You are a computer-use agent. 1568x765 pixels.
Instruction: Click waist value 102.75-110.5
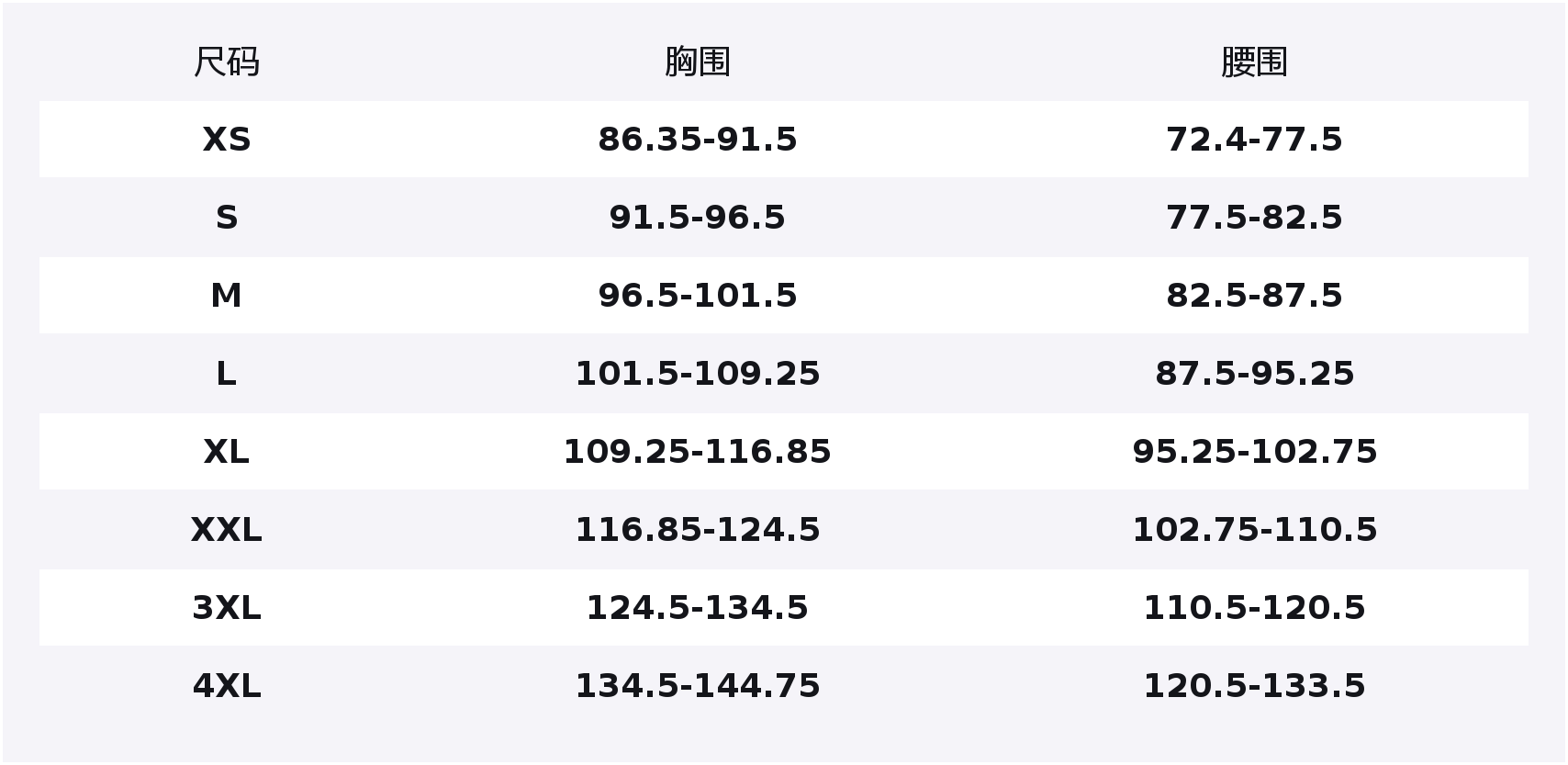coord(1254,530)
